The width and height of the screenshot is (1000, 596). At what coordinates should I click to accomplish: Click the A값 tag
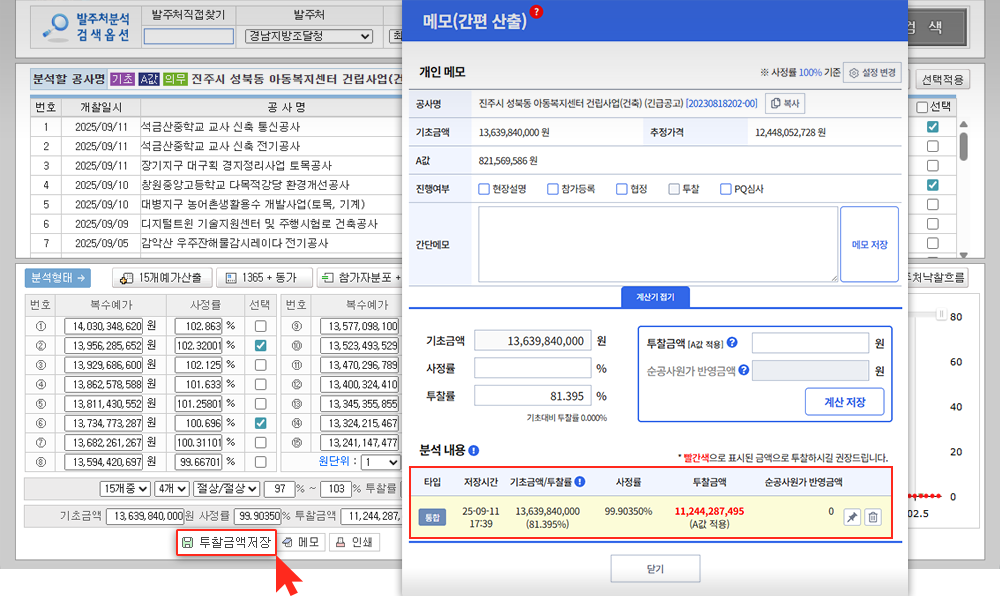tap(149, 79)
